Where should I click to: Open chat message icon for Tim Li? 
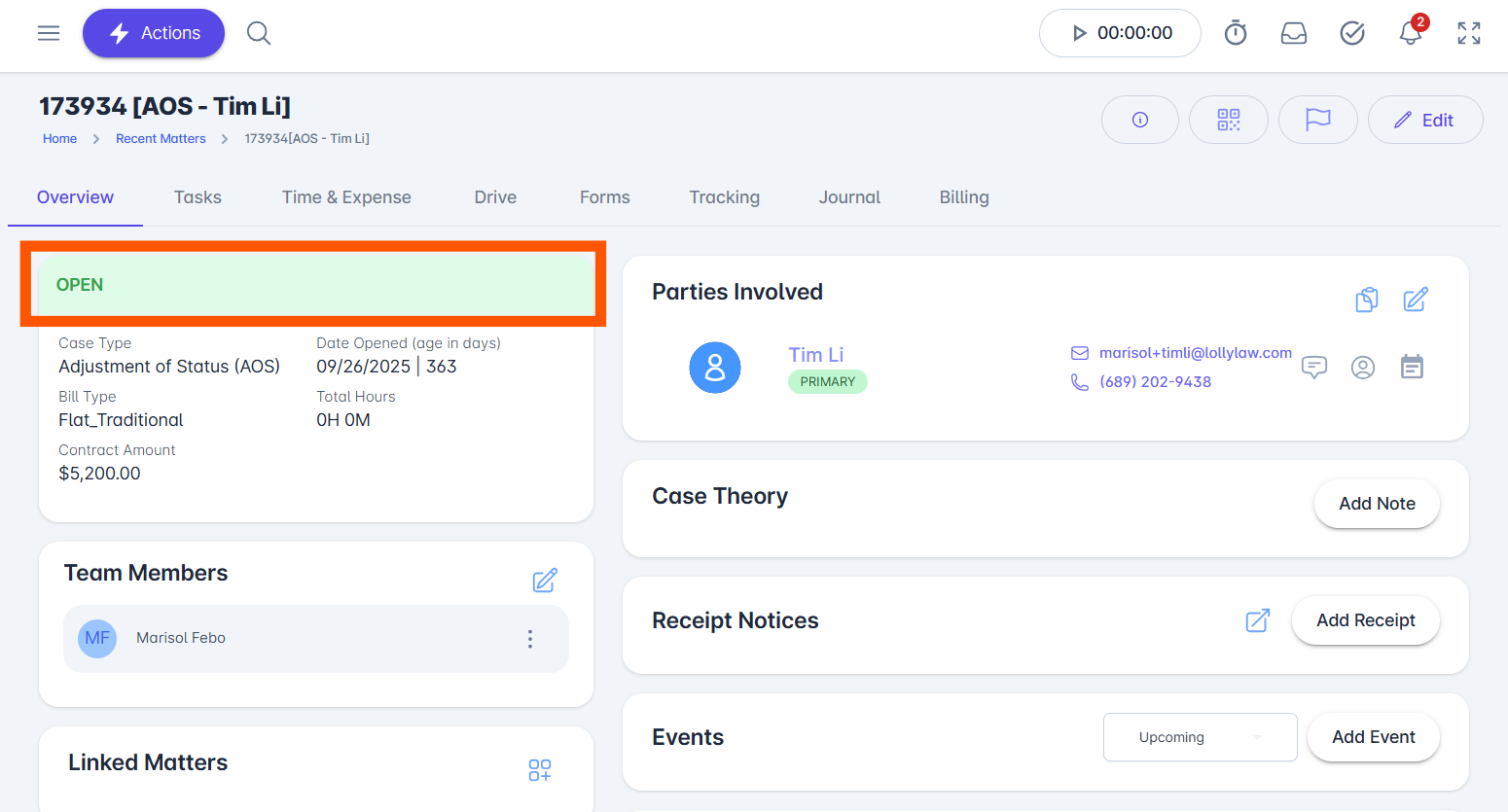(x=1314, y=367)
